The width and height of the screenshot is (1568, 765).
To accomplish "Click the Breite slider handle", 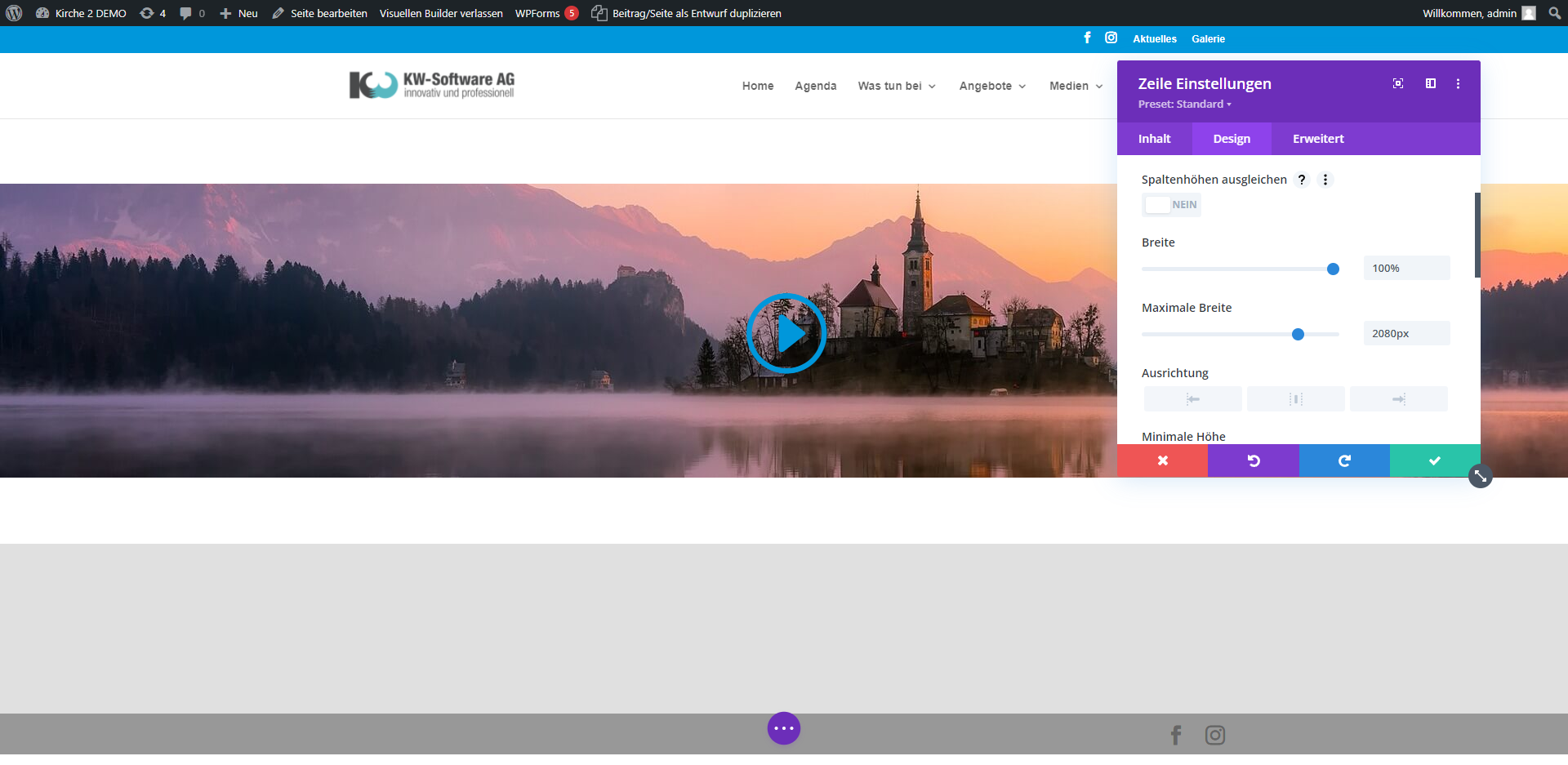I will (1333, 269).
